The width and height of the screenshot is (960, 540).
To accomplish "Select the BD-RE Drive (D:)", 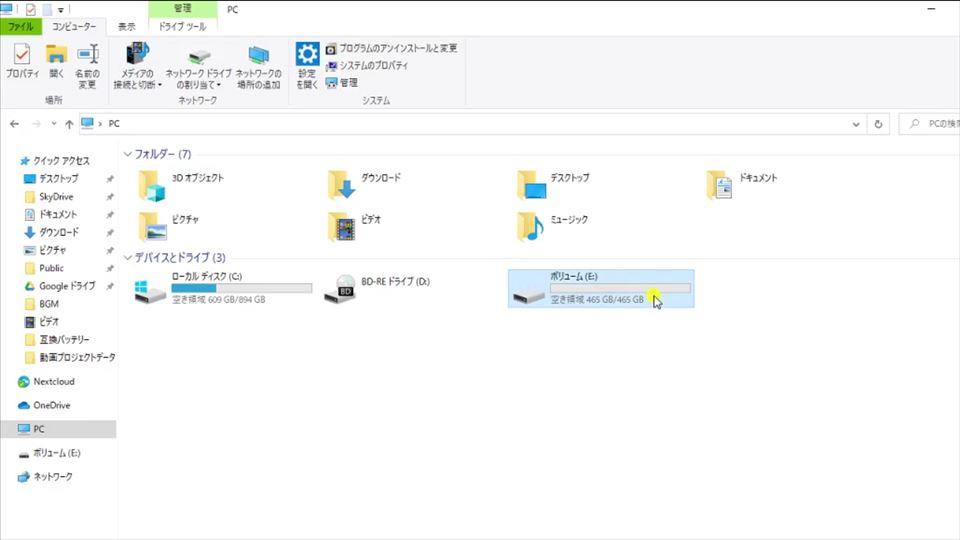I will (378, 288).
